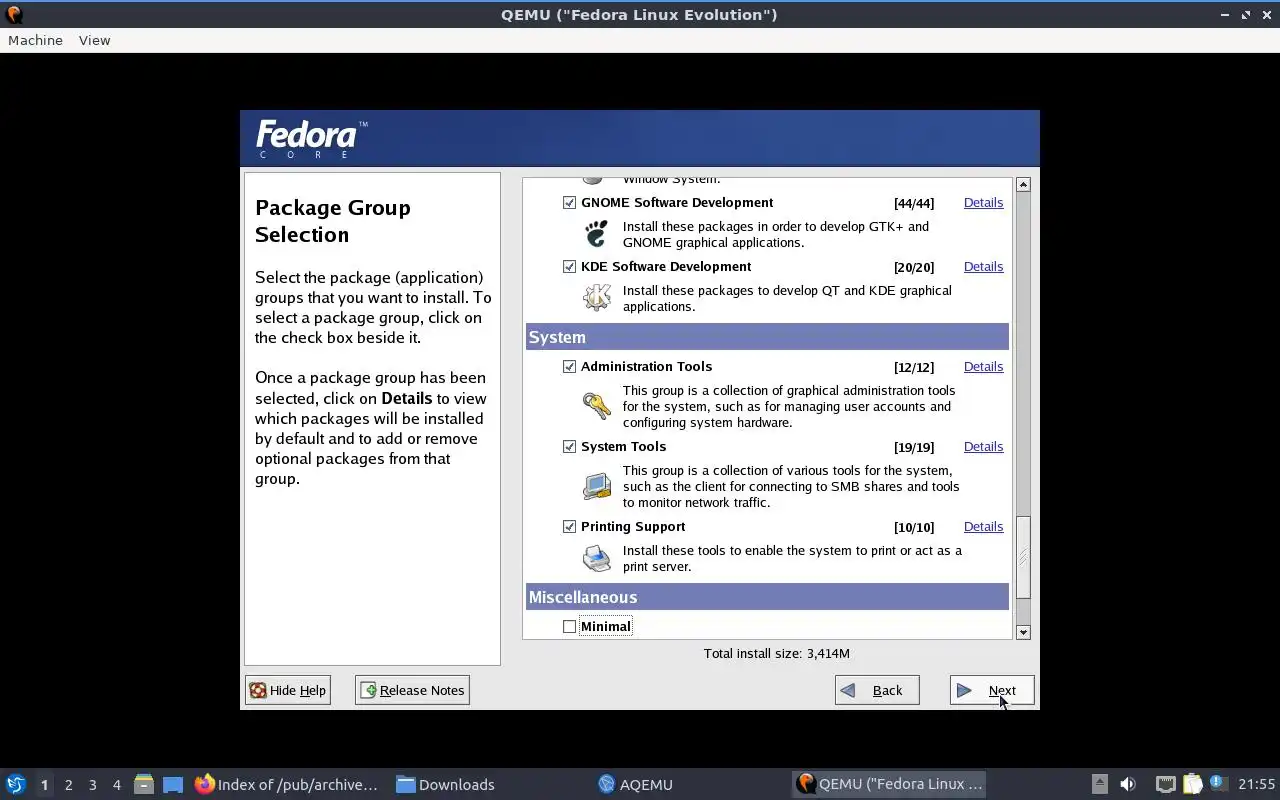Click the Hide Help button
This screenshot has height=800, width=1280.
pyautogui.click(x=288, y=690)
